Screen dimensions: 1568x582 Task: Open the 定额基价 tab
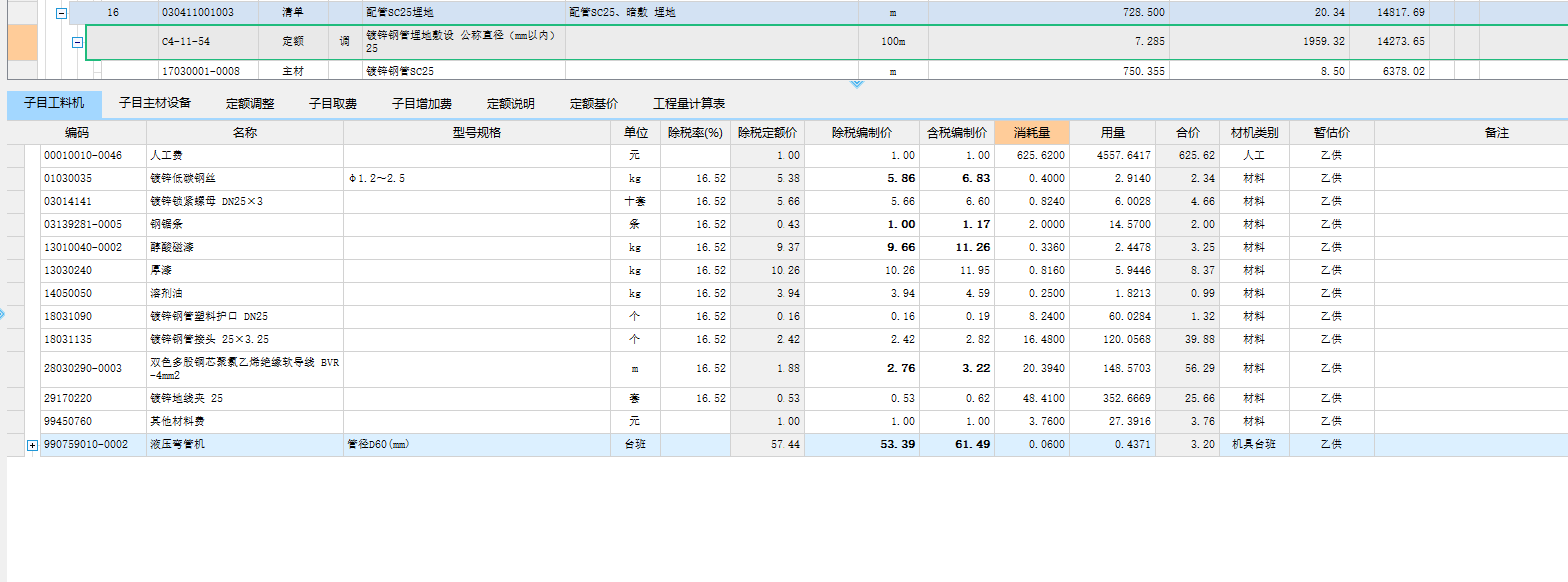pyautogui.click(x=594, y=104)
